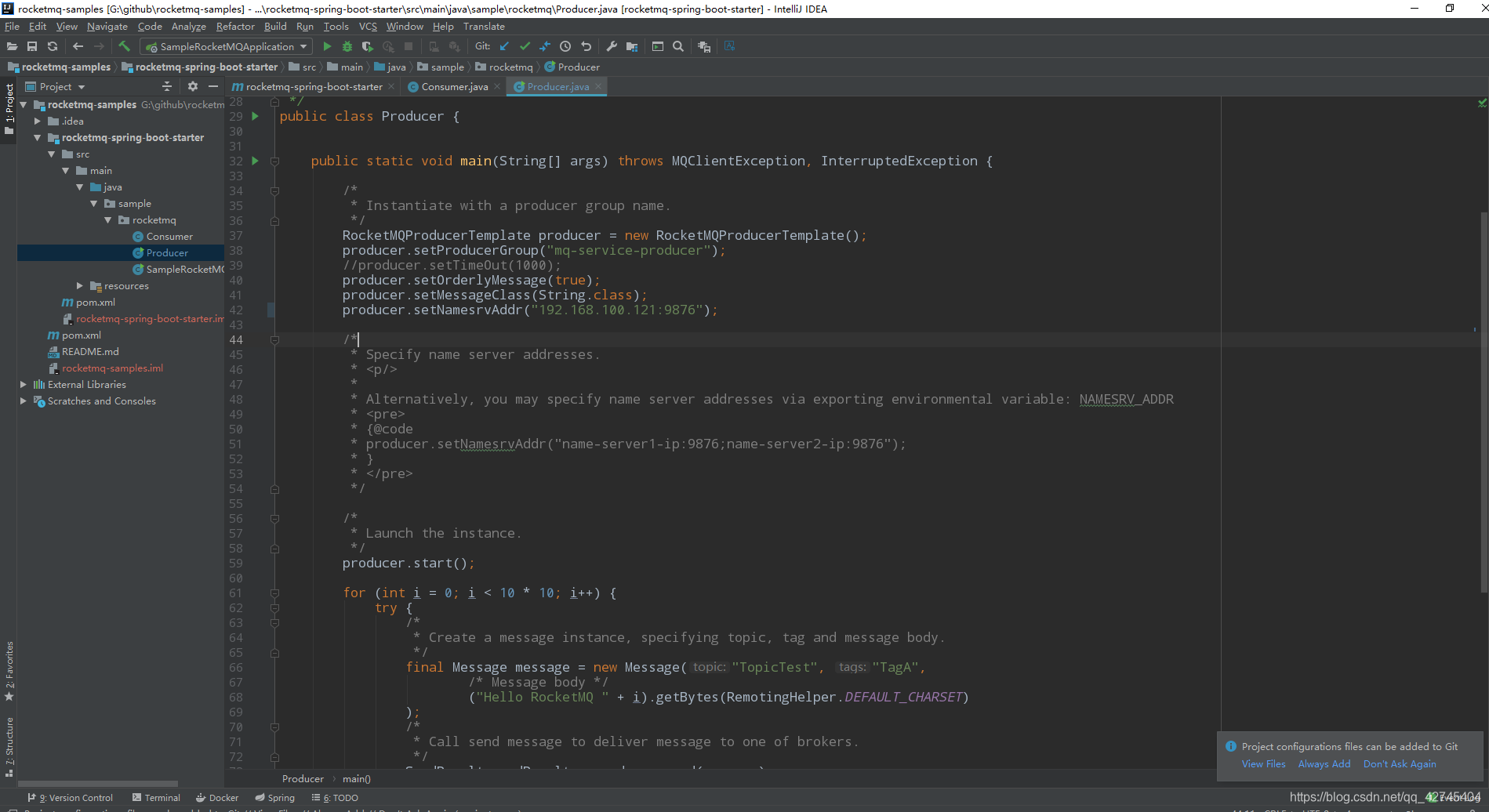
Task: Hide the Project panel with minus icon
Action: [213, 86]
